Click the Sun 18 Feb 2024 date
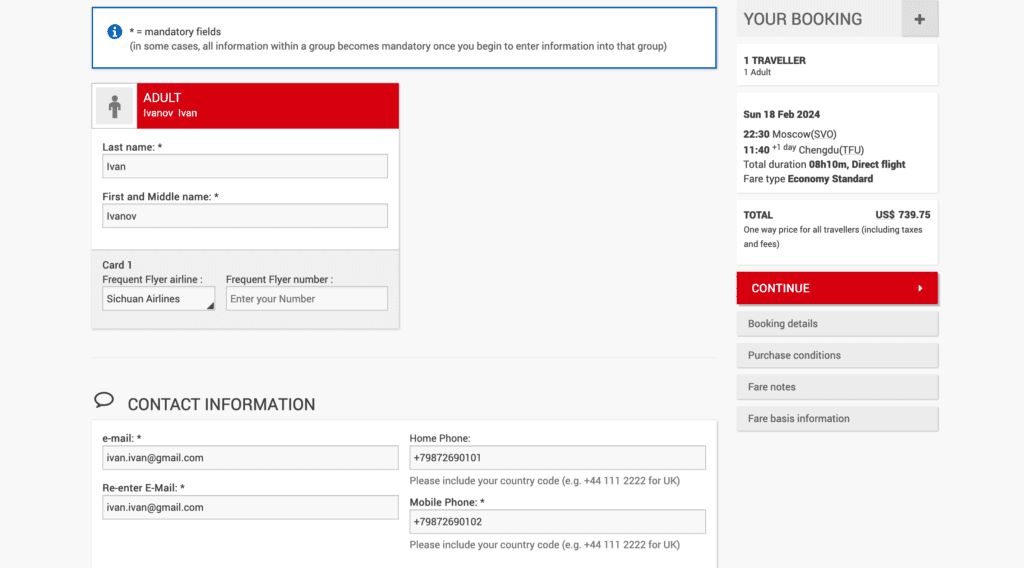This screenshot has width=1024, height=568. [x=782, y=114]
